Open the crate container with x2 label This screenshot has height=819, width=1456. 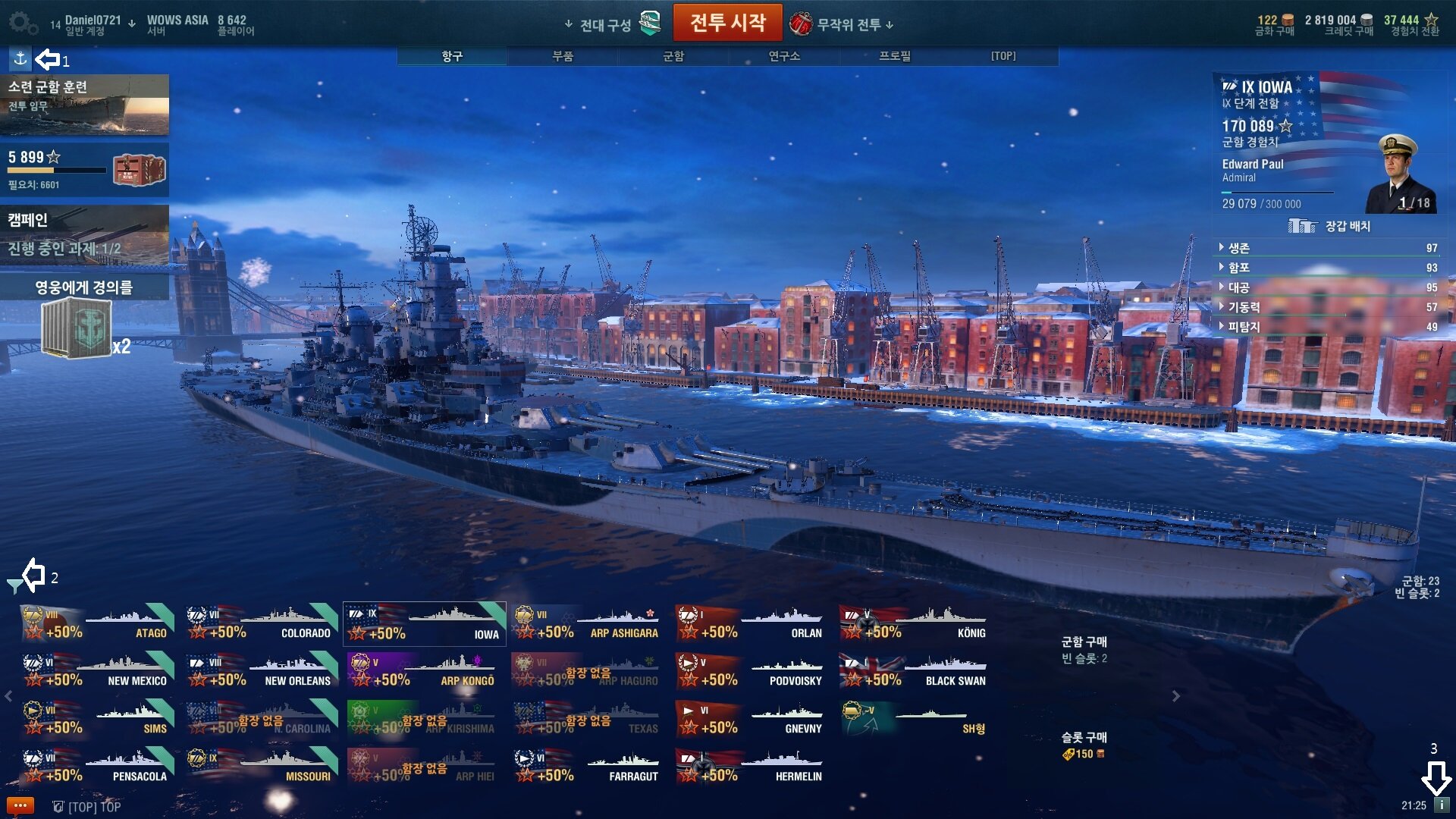77,328
